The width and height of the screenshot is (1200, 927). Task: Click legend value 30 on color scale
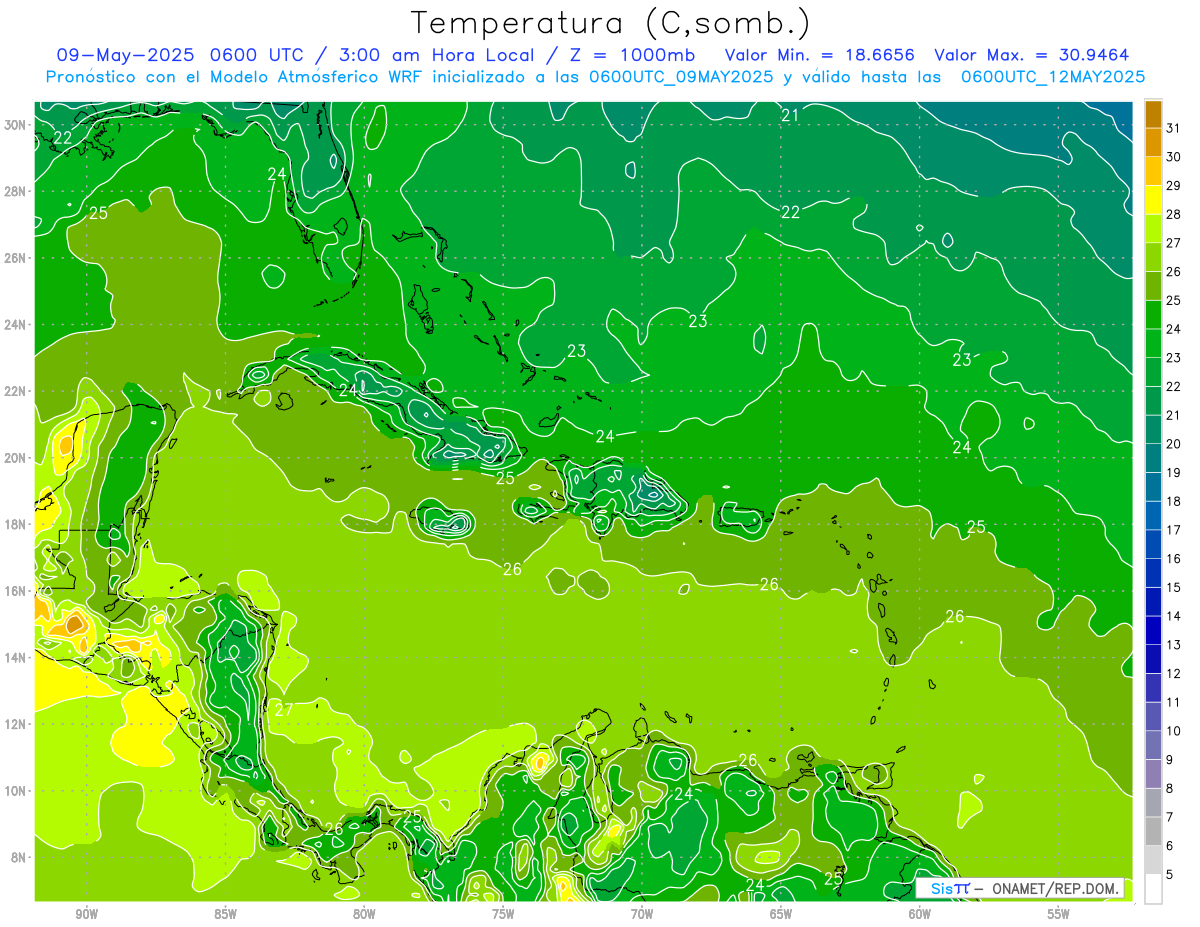coord(1173,157)
